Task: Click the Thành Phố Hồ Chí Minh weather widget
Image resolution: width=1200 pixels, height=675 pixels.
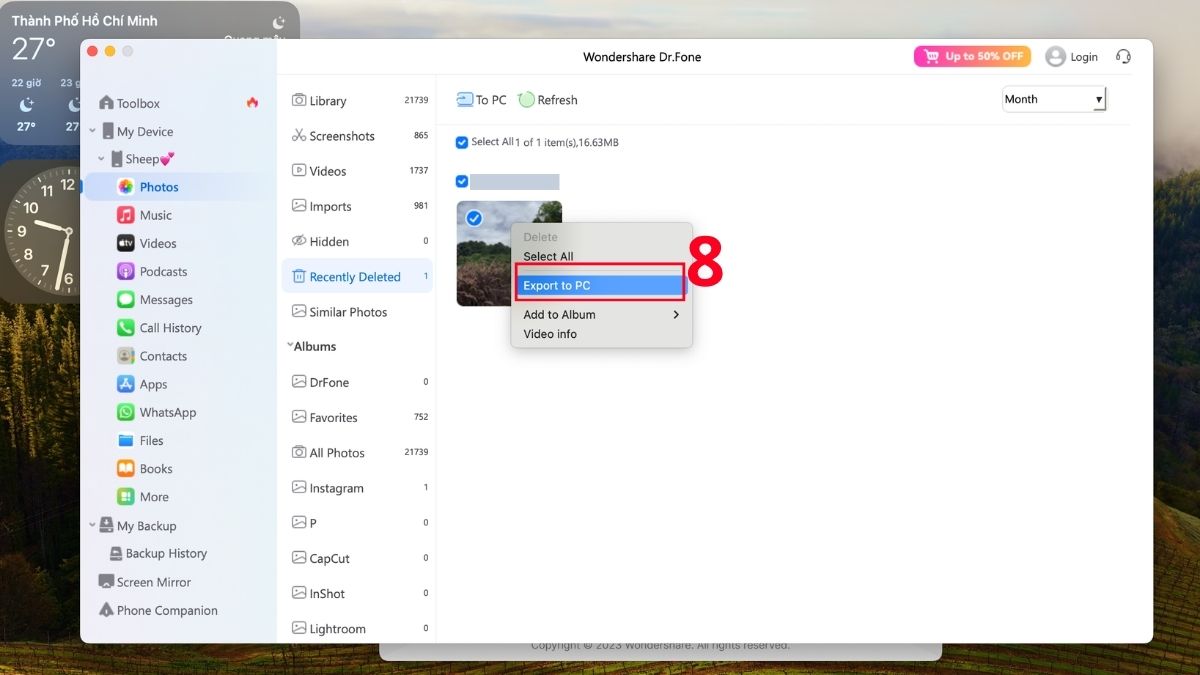Action: click(x=42, y=72)
